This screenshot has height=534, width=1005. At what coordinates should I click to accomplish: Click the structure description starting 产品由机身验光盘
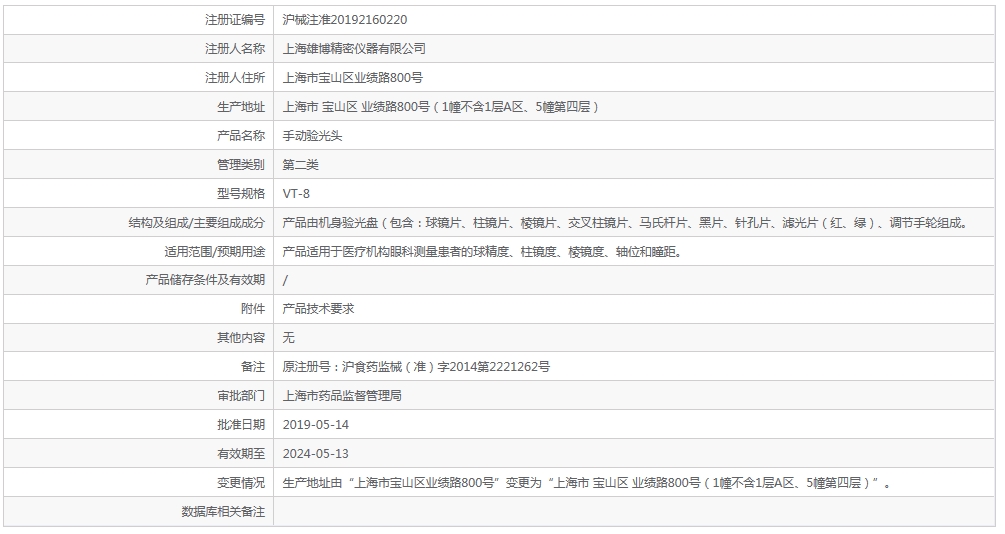click(627, 222)
